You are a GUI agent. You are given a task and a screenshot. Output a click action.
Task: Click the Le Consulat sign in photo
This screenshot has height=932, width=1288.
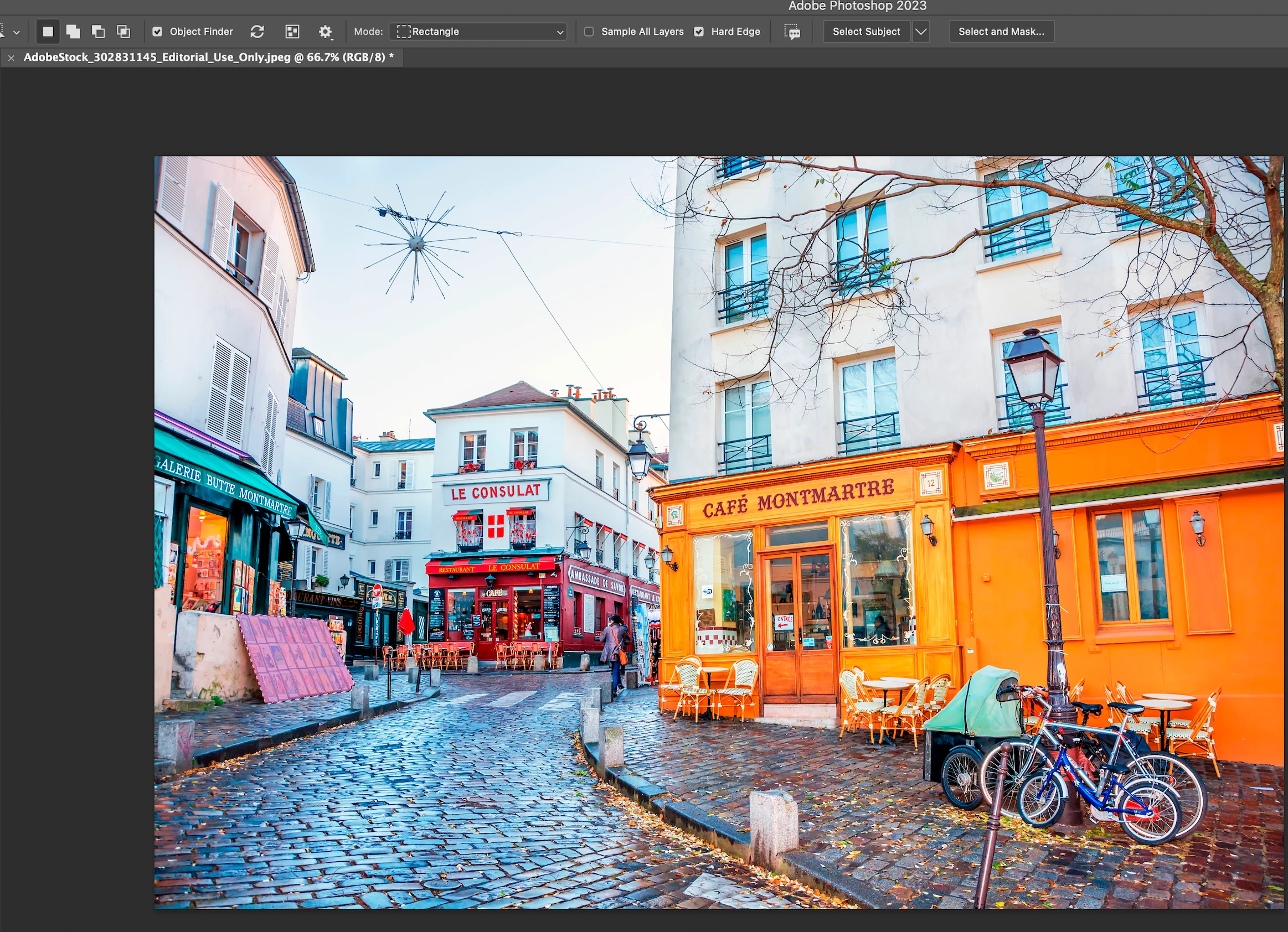coord(495,491)
